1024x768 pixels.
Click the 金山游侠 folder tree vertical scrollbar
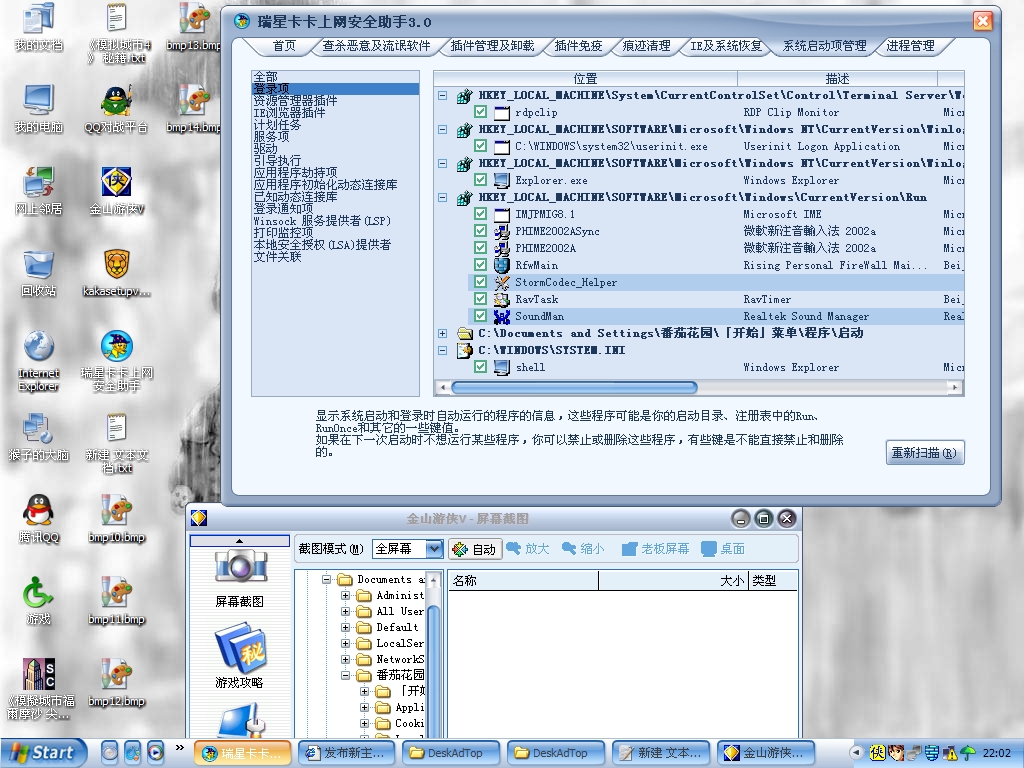[x=434, y=673]
